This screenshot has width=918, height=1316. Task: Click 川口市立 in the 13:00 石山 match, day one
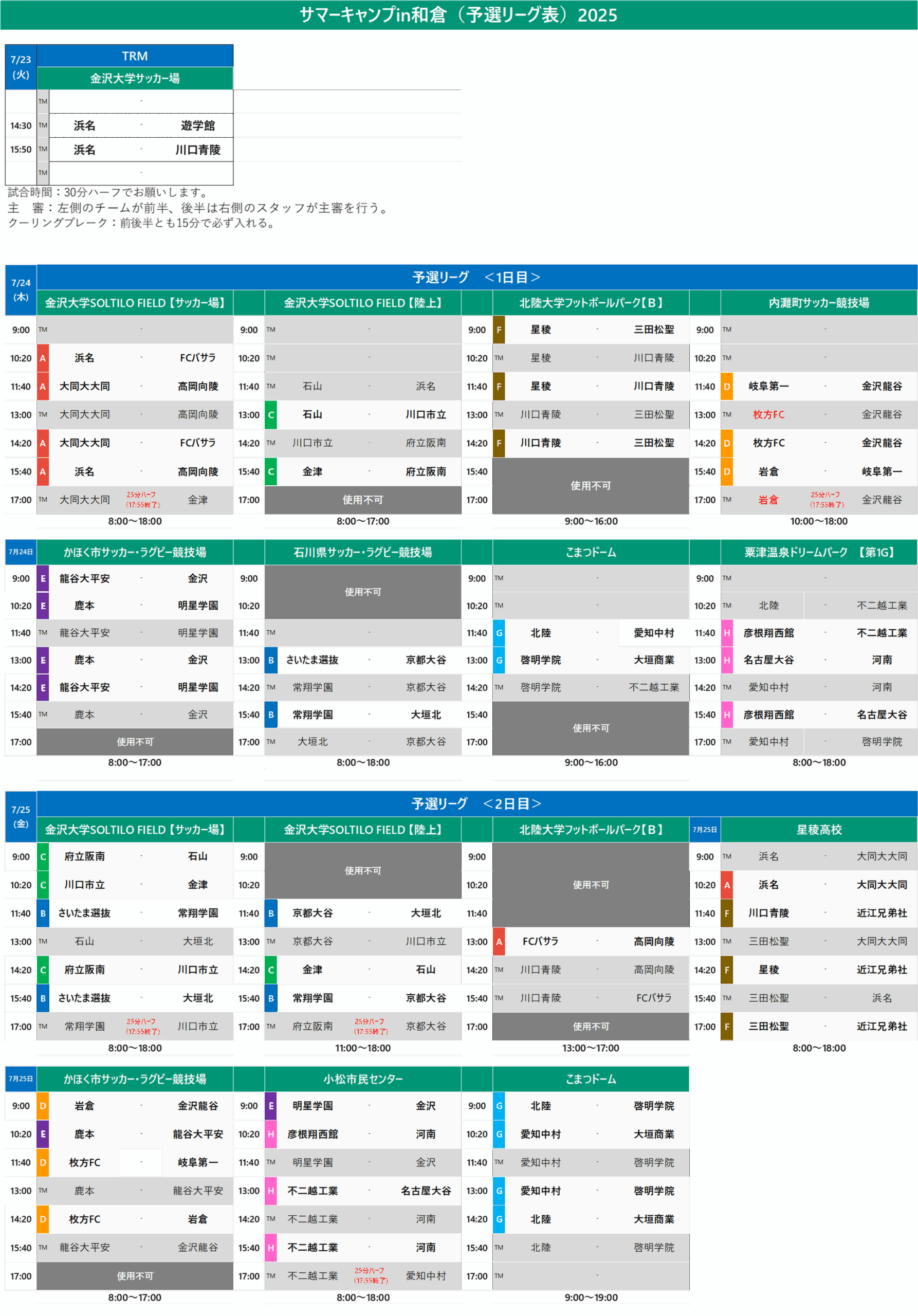tap(426, 414)
